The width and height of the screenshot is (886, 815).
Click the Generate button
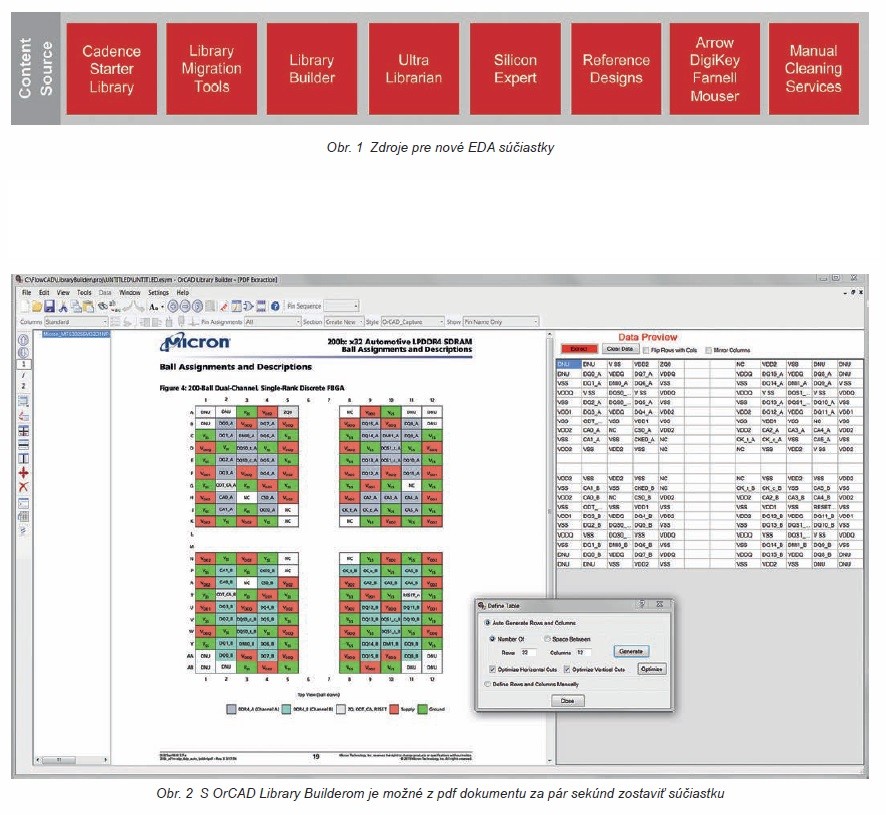click(631, 651)
